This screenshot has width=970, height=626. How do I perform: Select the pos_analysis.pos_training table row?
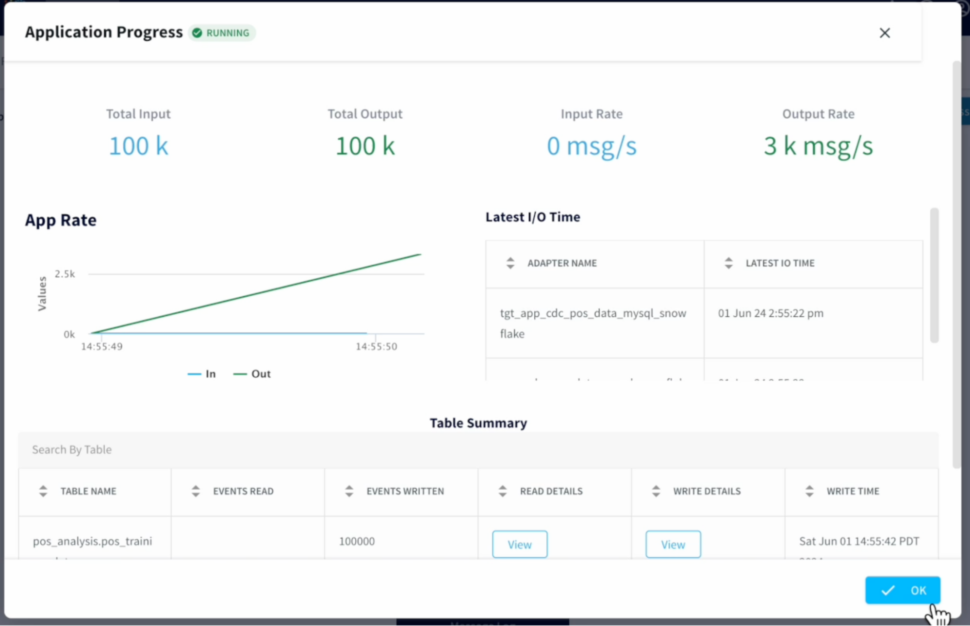92,542
